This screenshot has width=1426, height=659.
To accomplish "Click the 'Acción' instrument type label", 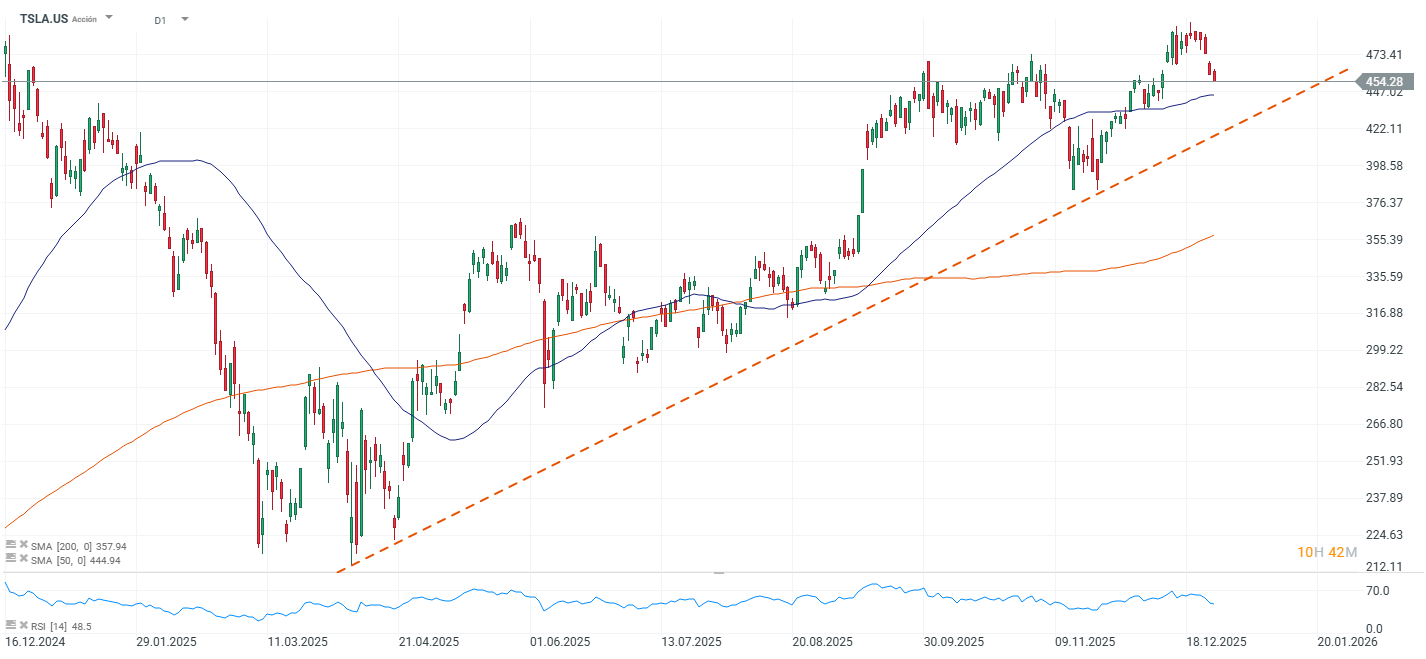I will (x=86, y=18).
